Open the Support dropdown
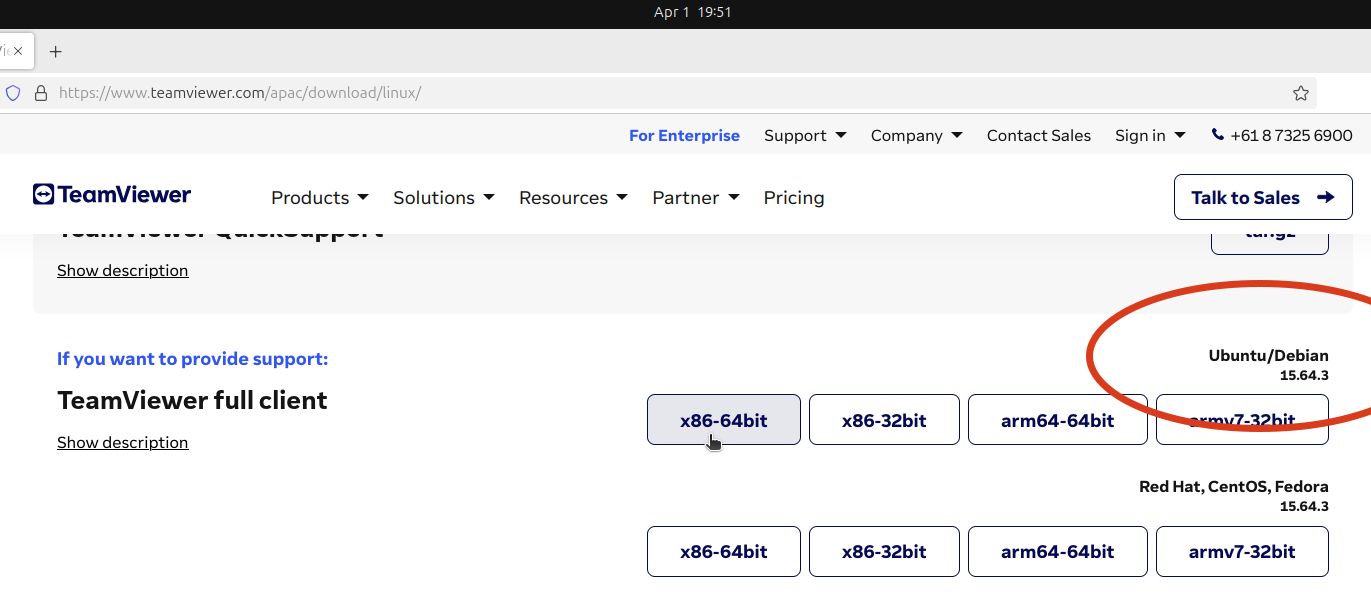 pyautogui.click(x=805, y=135)
